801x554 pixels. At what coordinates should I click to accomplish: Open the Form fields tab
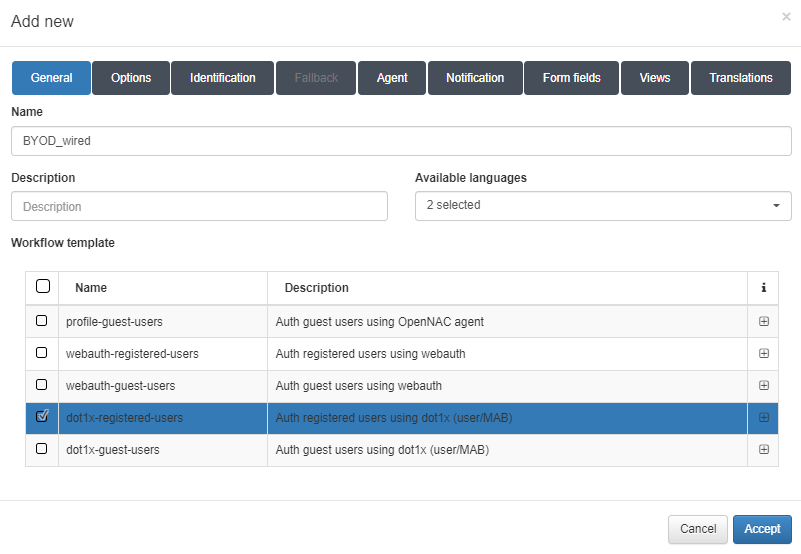pos(571,78)
